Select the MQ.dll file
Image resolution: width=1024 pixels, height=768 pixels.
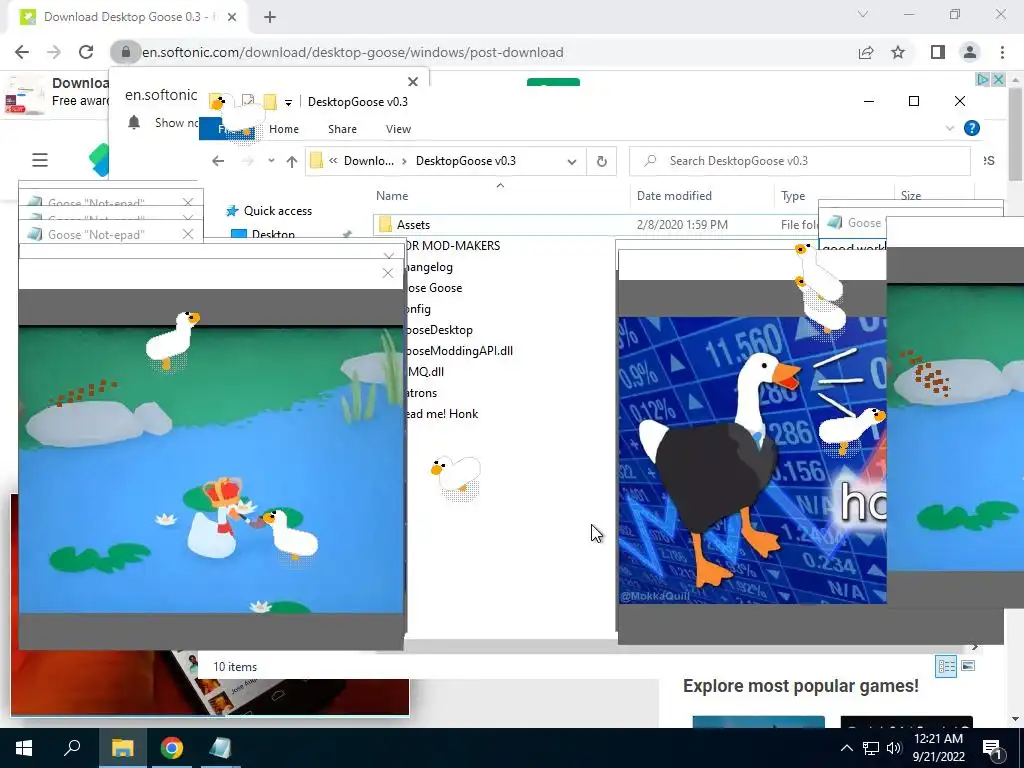[x=426, y=372]
